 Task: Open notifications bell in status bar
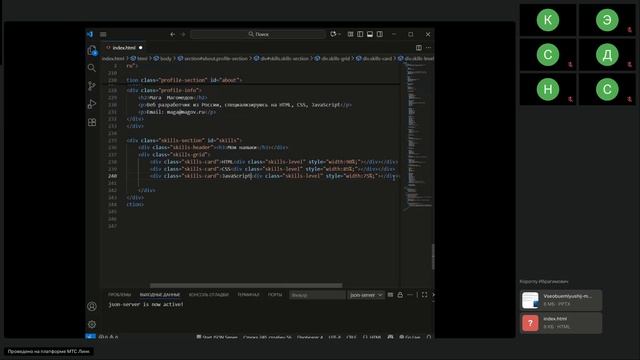429,337
